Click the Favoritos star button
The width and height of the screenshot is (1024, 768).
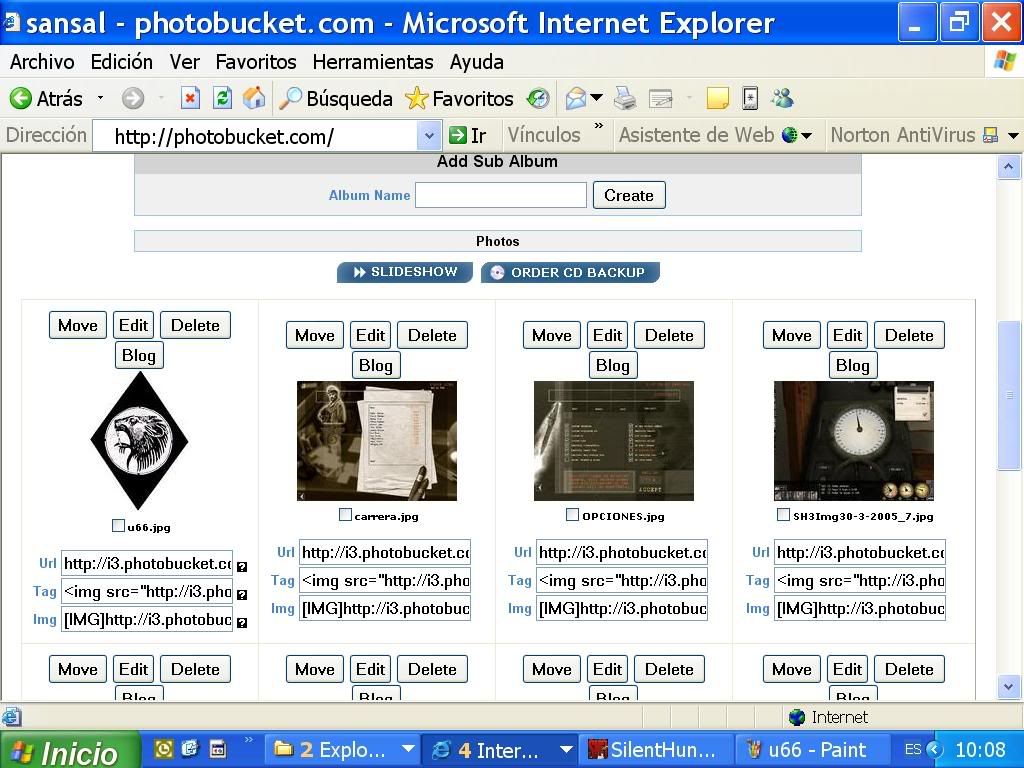coord(459,98)
